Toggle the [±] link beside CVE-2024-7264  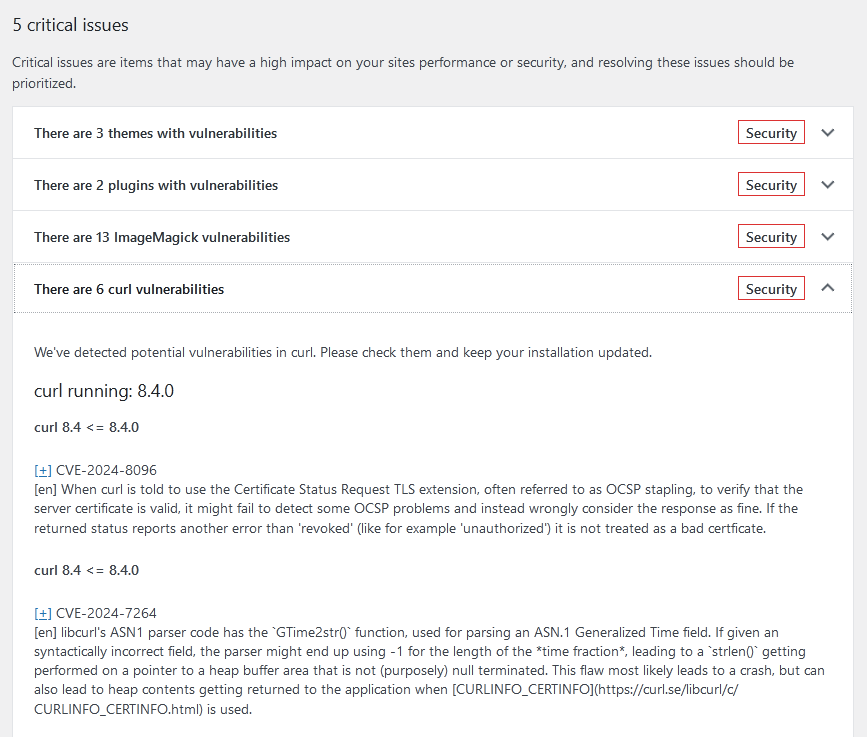(43, 613)
